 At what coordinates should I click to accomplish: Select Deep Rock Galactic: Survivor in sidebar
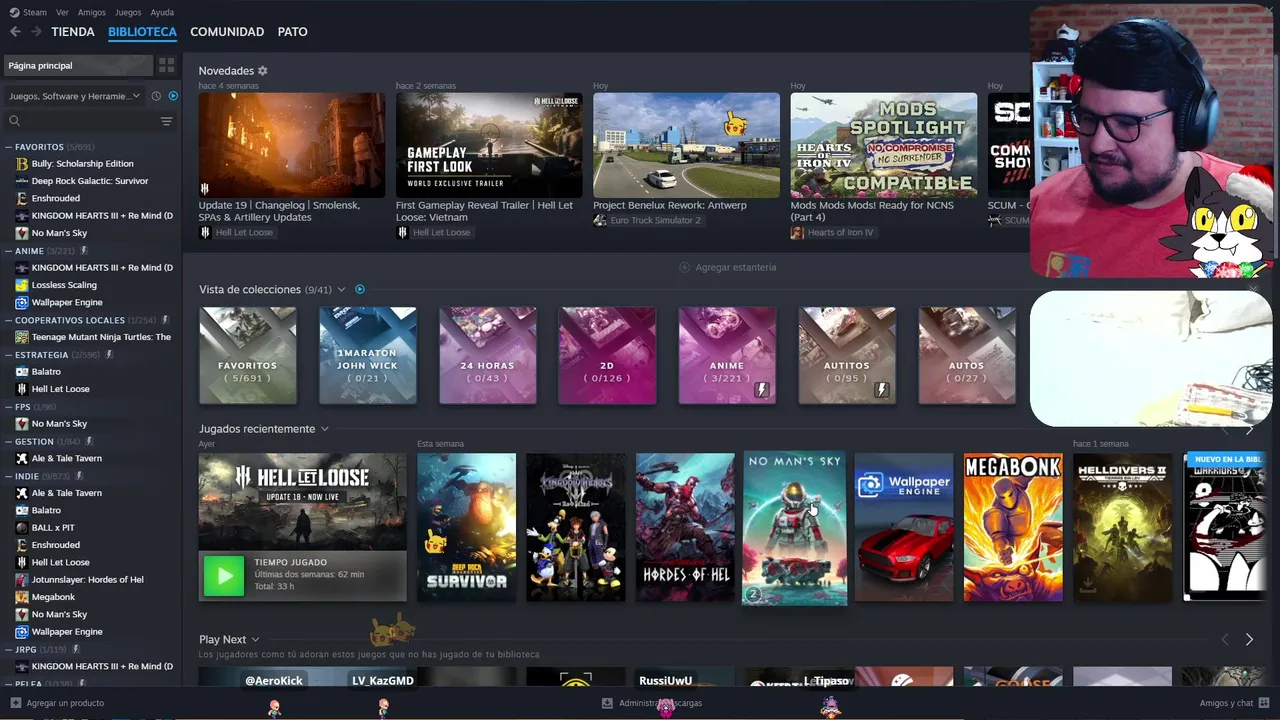tap(90, 181)
